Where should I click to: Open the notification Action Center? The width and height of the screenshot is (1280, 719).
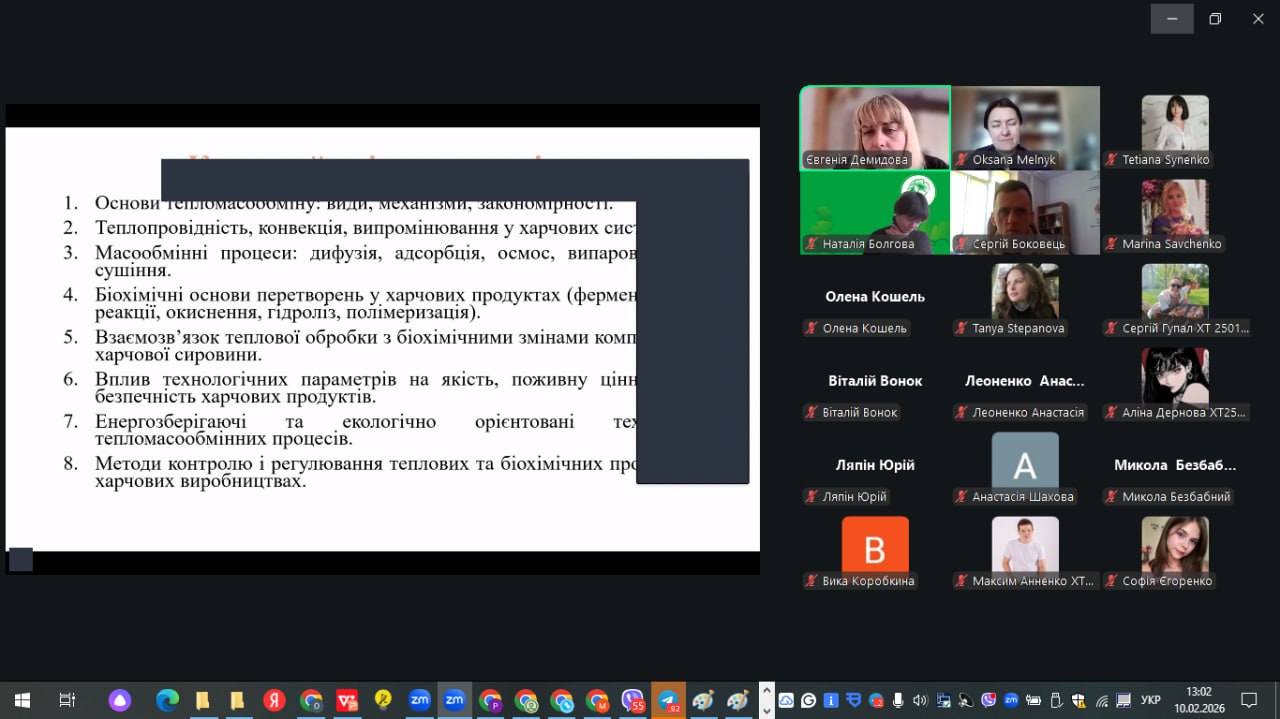pyautogui.click(x=1249, y=700)
